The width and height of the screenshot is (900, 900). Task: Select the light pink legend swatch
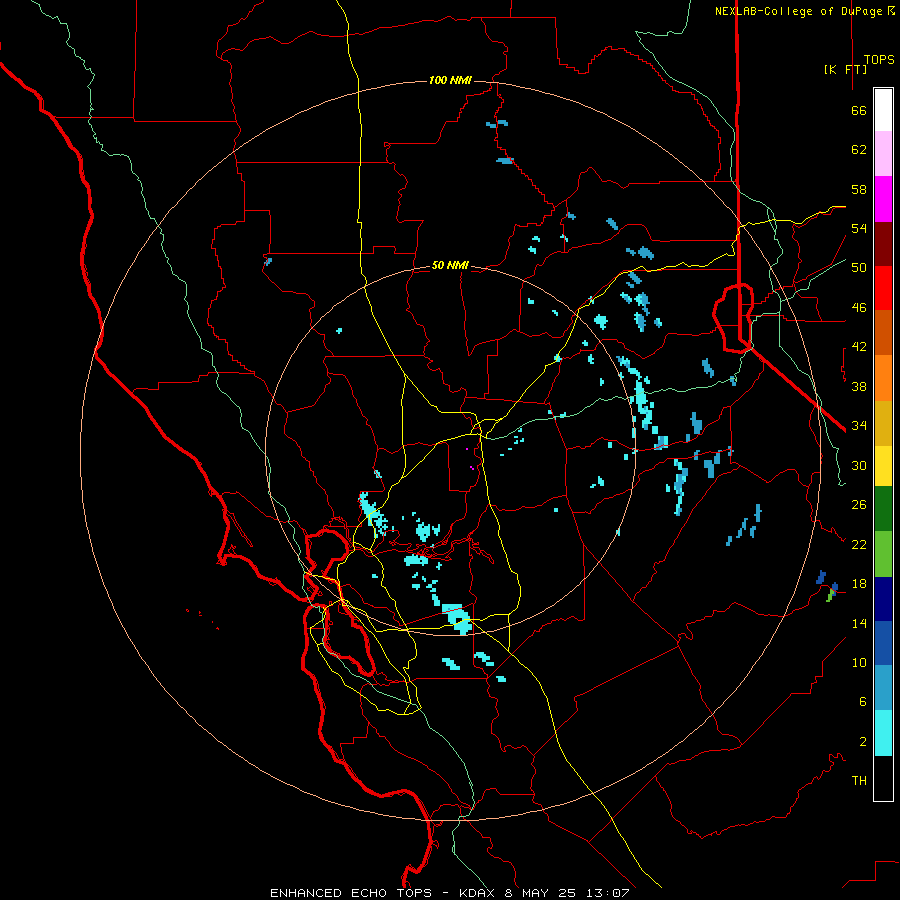click(x=883, y=154)
